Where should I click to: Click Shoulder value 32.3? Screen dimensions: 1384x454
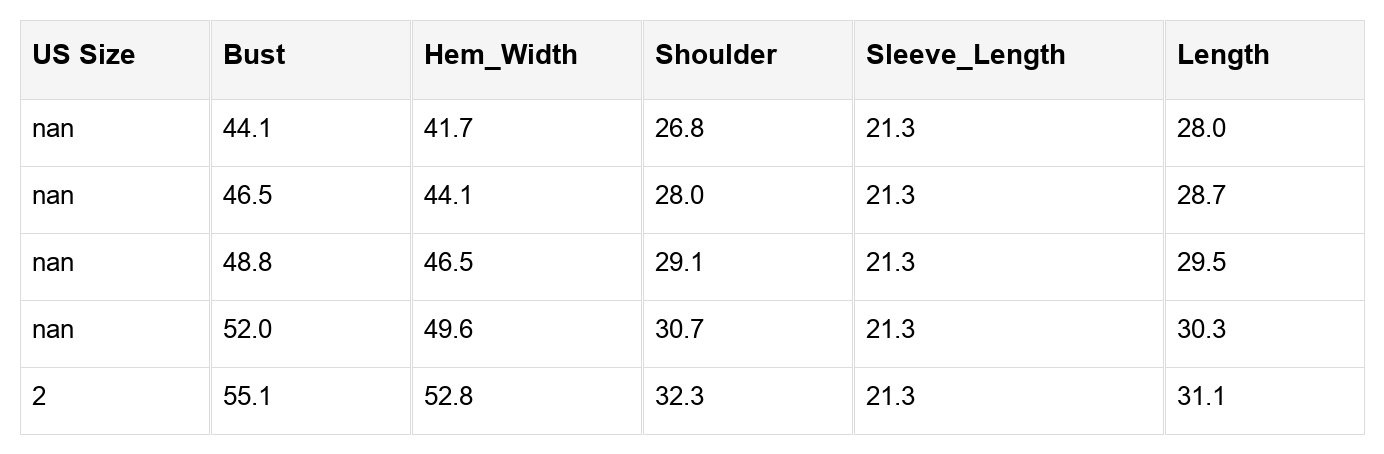[x=679, y=397]
